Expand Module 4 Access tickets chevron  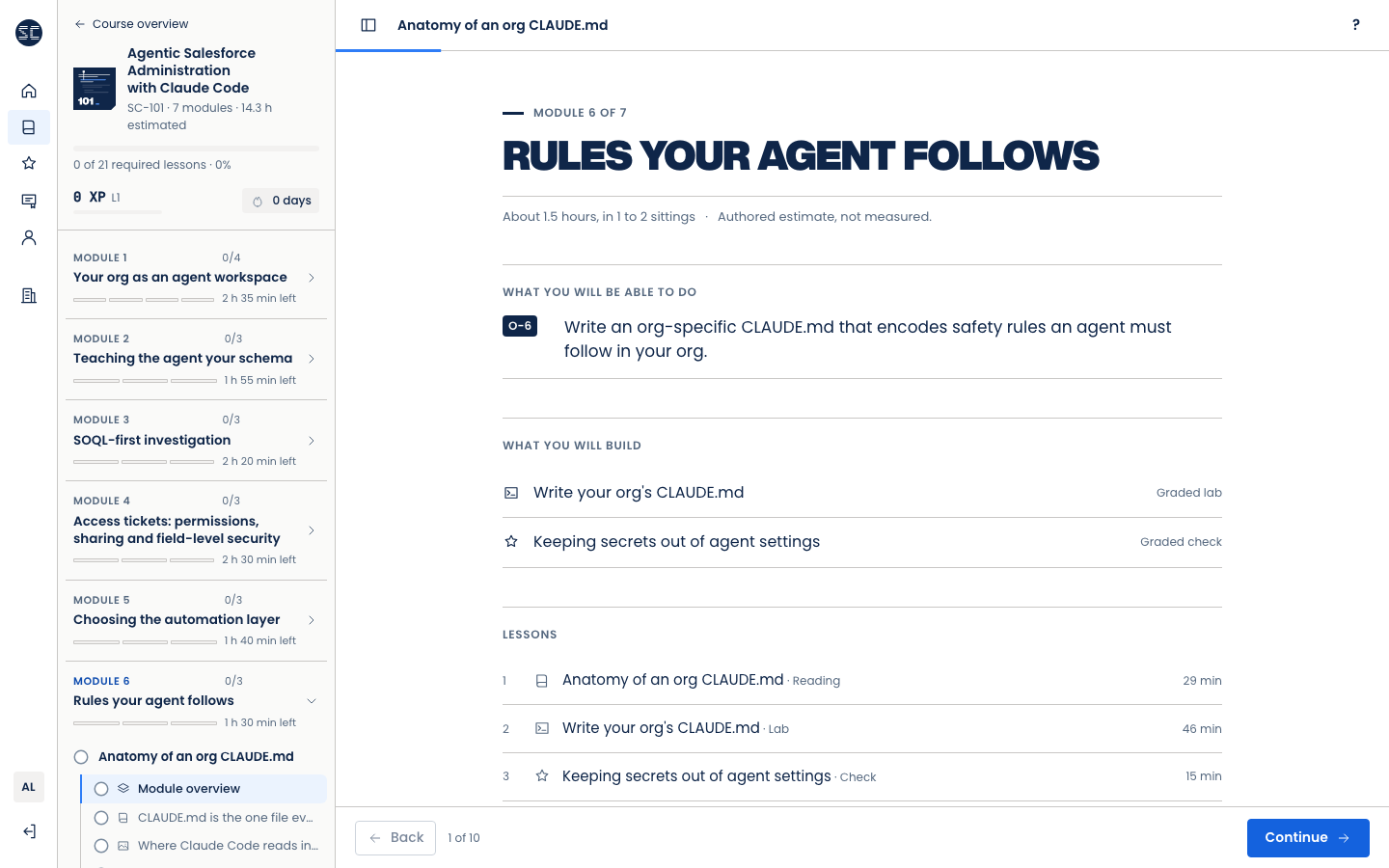pyautogui.click(x=312, y=530)
